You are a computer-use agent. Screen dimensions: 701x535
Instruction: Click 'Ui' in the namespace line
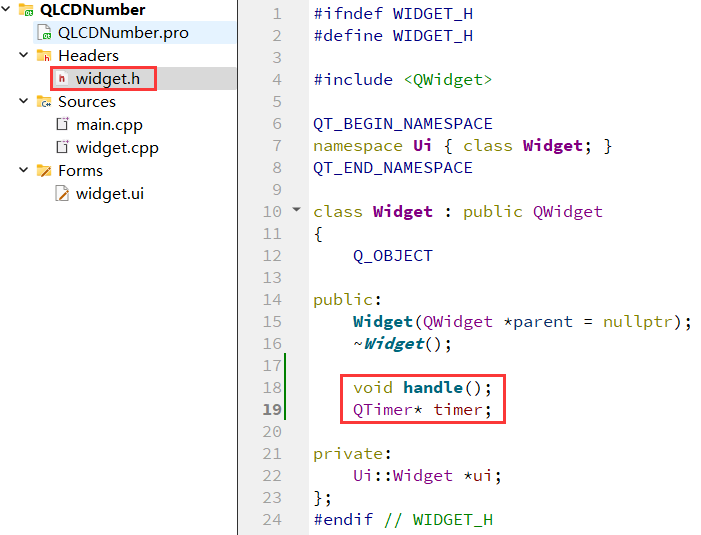[x=422, y=146]
